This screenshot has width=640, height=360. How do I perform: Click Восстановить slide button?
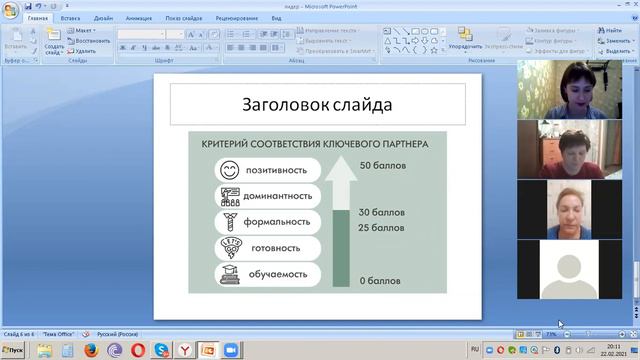[89, 41]
